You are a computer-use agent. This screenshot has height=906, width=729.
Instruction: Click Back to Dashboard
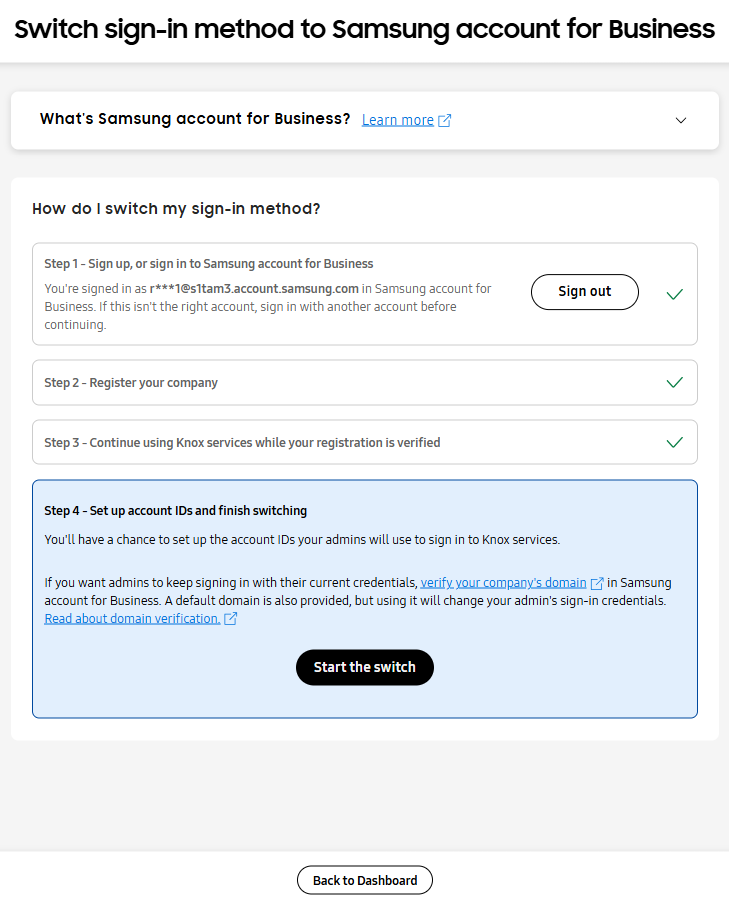364,880
